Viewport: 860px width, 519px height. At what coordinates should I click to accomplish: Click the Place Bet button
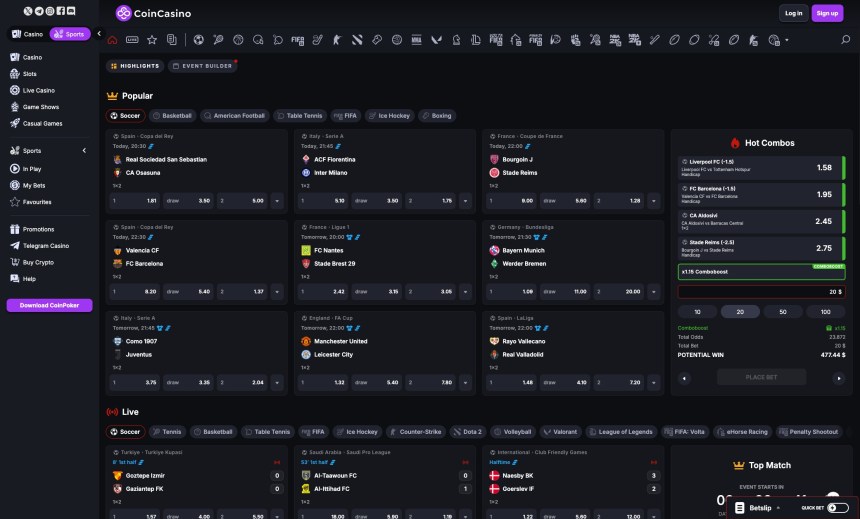tap(761, 377)
